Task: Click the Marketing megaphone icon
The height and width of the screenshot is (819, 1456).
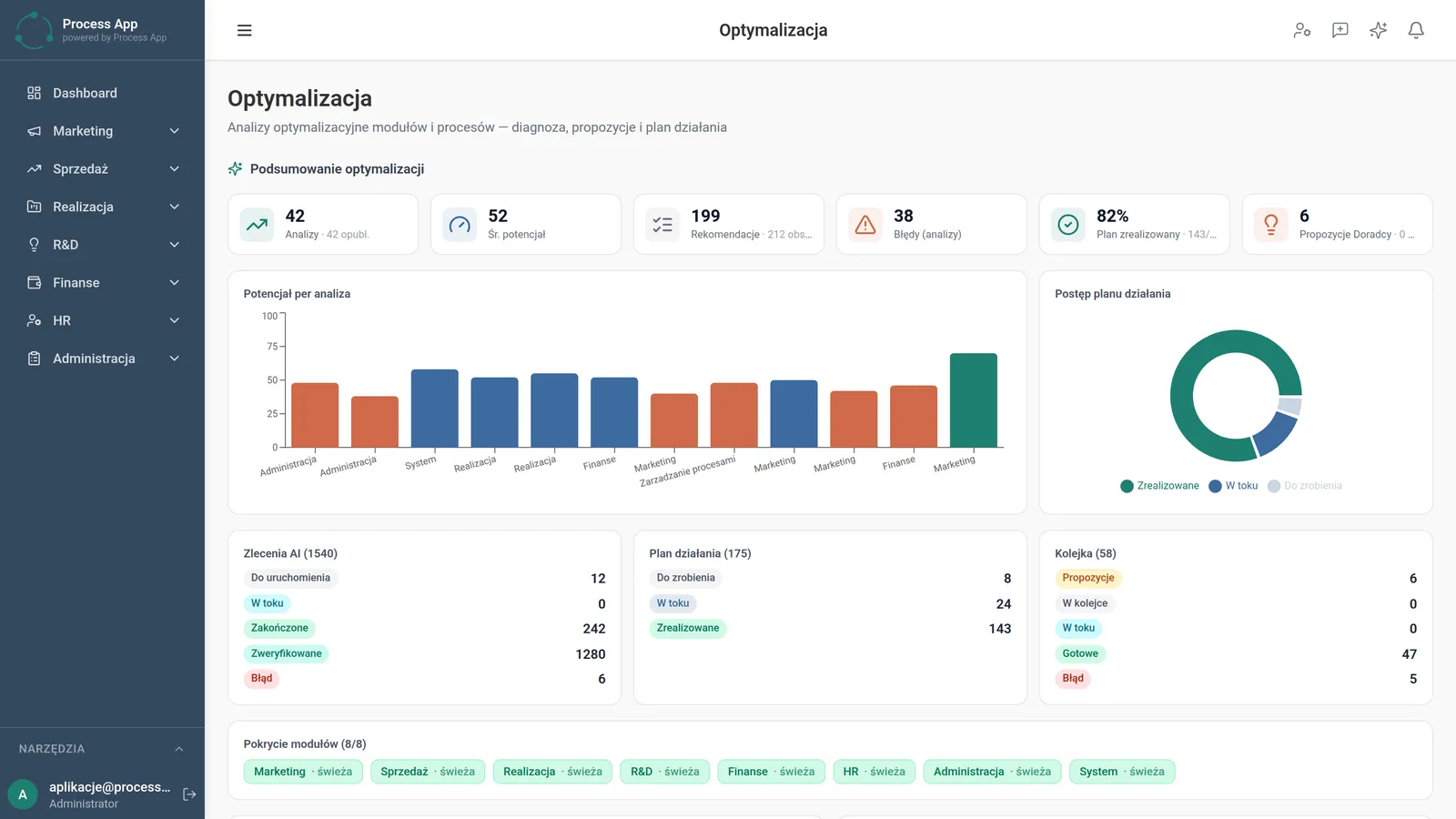Action: [x=35, y=131]
